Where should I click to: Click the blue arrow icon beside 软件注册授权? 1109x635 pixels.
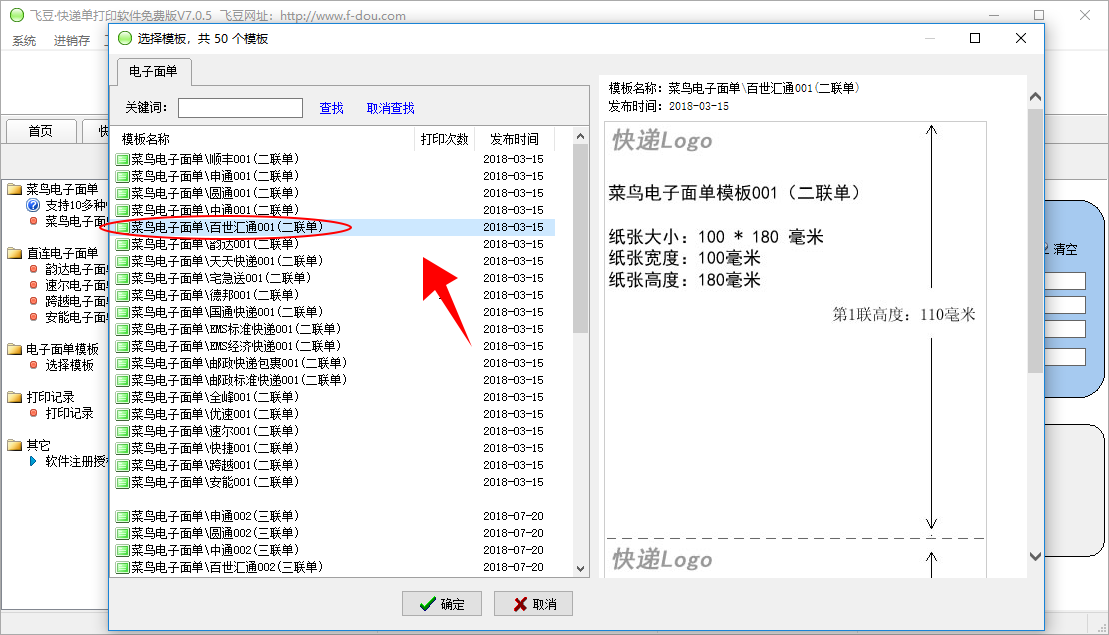tap(33, 461)
